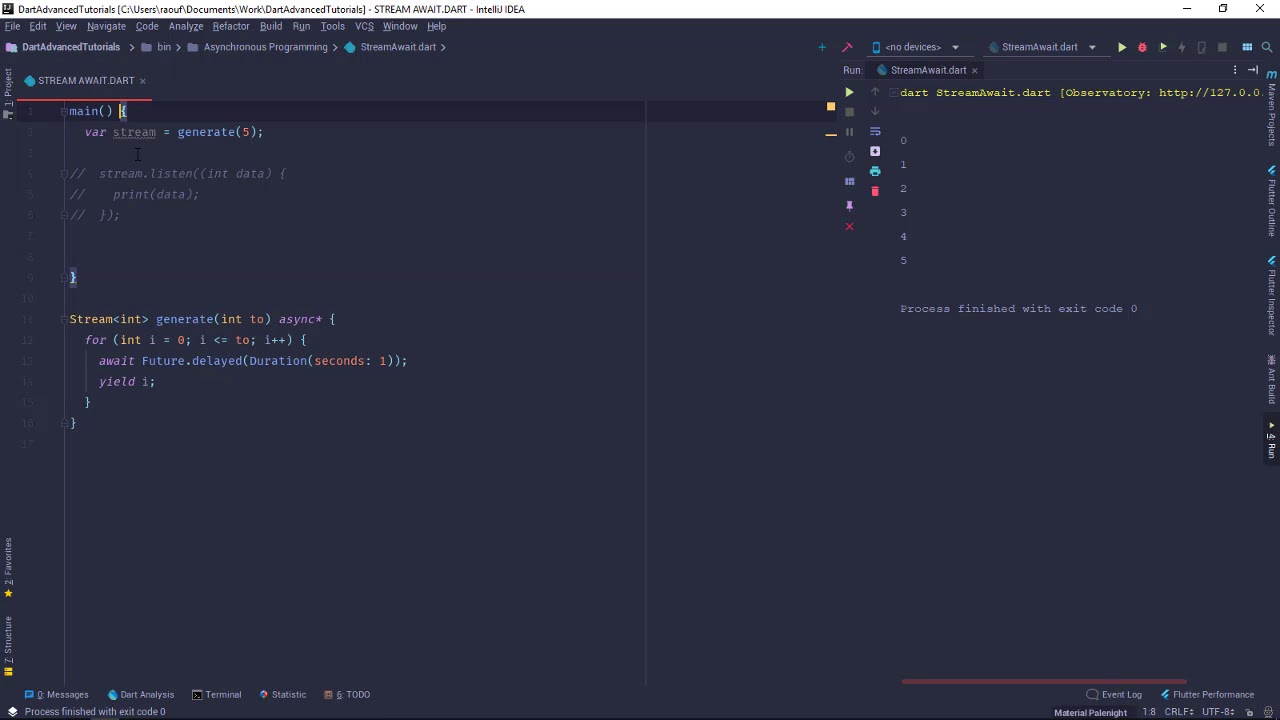Open Search Everywhere magnifier icon
The height and width of the screenshot is (720, 1280).
pyautogui.click(x=1268, y=47)
